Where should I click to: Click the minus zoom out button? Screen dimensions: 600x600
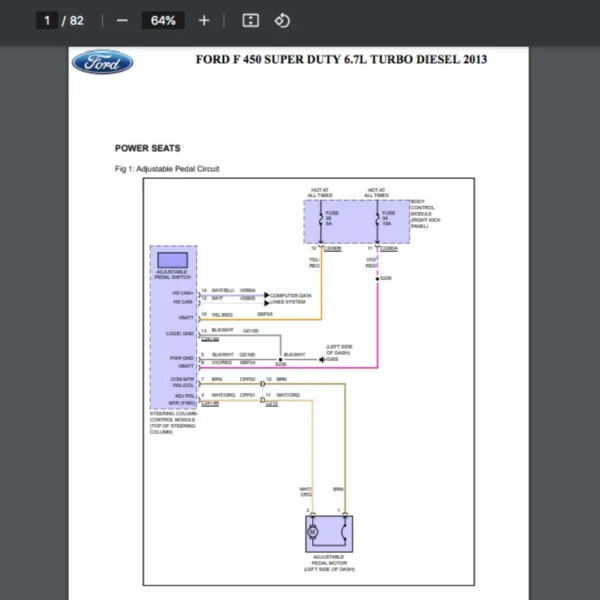[x=122, y=20]
